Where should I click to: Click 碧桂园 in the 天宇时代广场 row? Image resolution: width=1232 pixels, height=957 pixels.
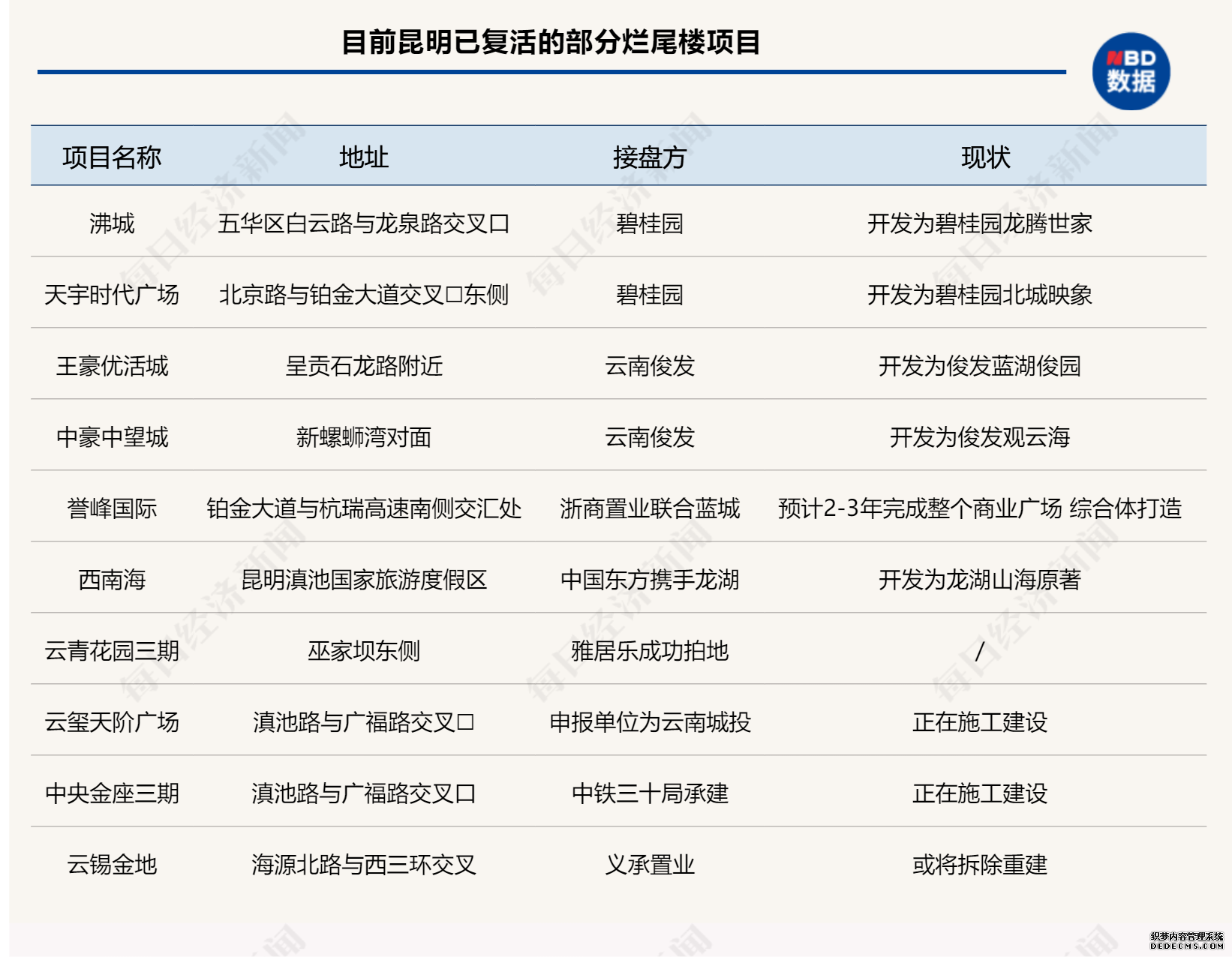click(650, 295)
